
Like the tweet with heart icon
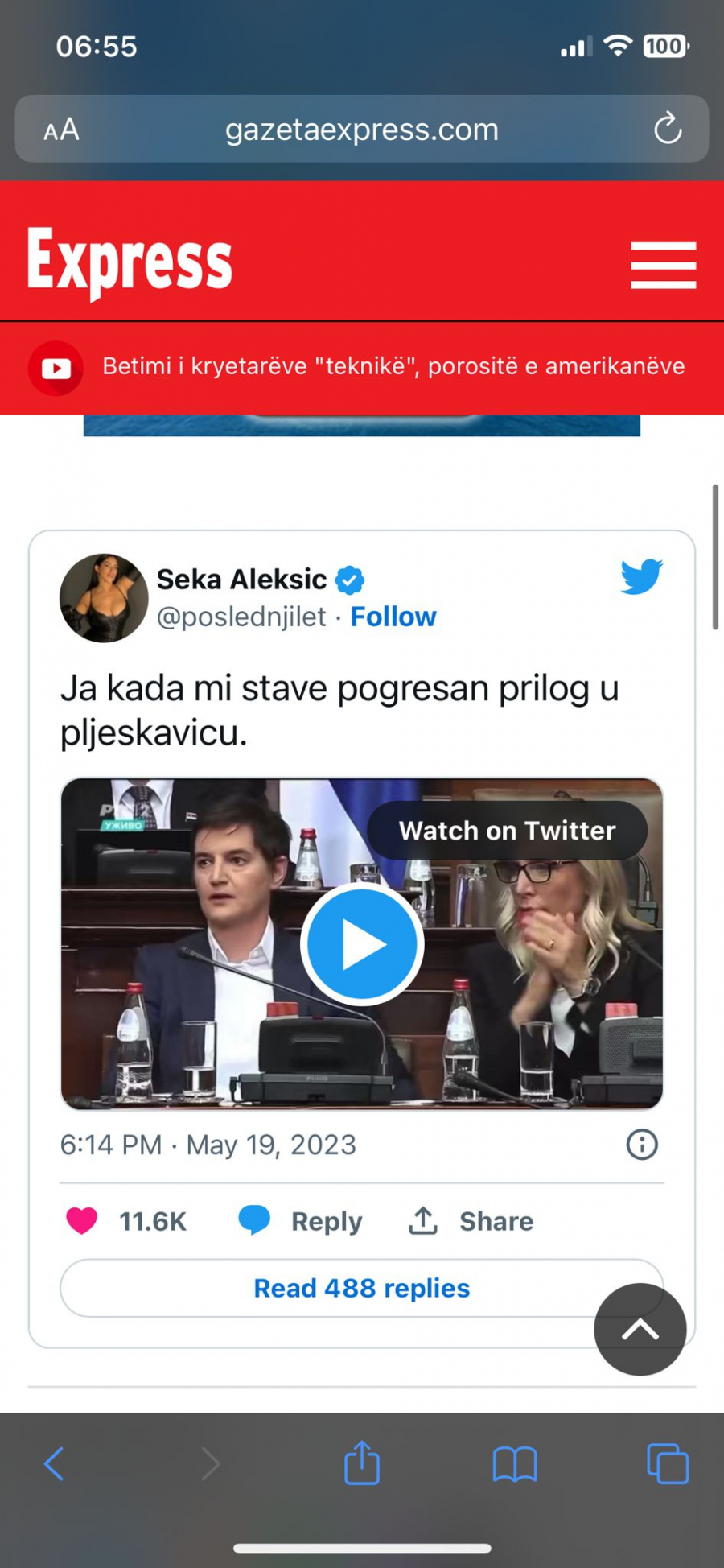pyautogui.click(x=81, y=1221)
